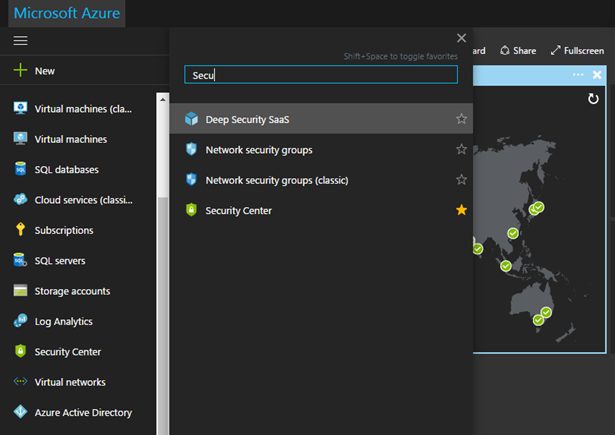This screenshot has height=435, width=615.
Task: Click the Network security groups shield icon
Action: [x=191, y=149]
